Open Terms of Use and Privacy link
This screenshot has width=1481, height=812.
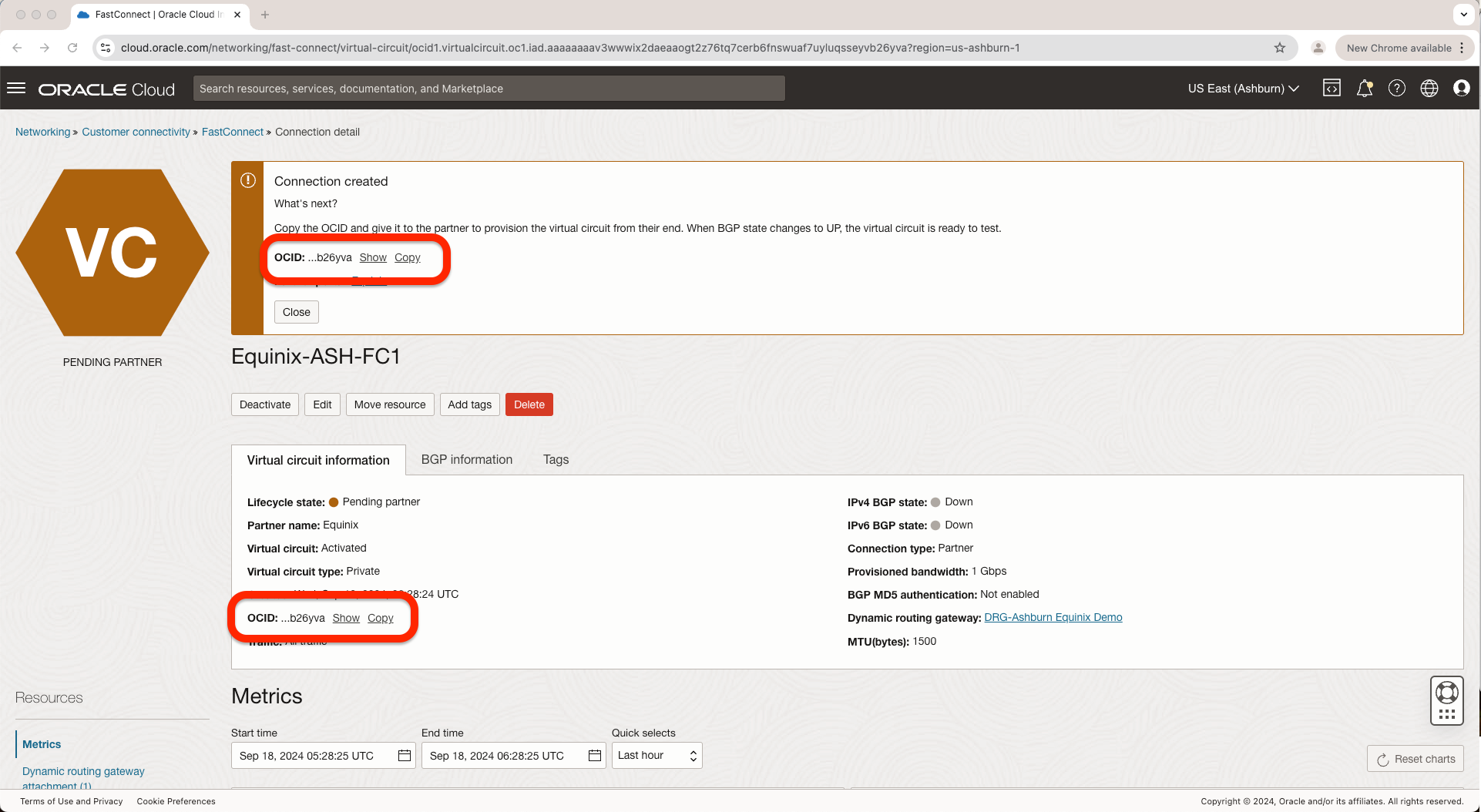point(72,801)
